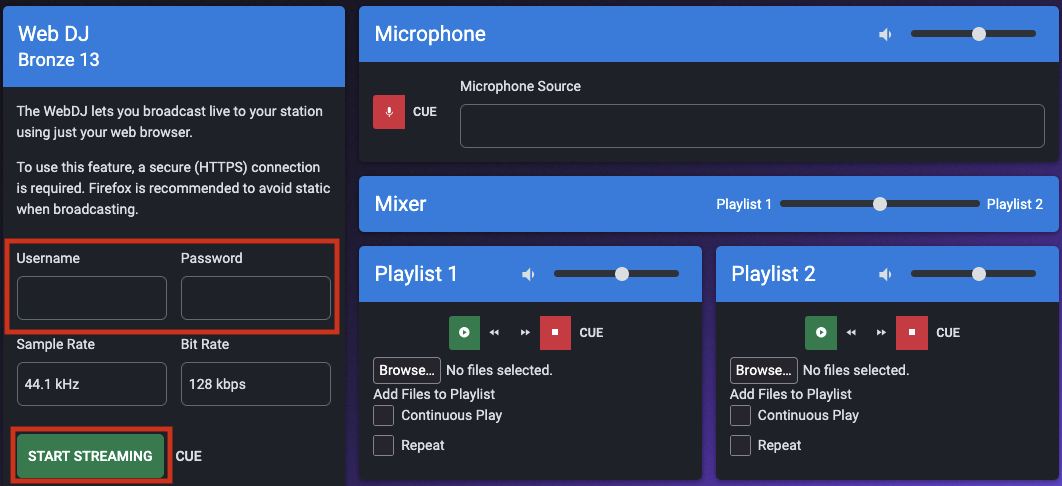Click the fast-forward icon in Playlist 1
The height and width of the screenshot is (486, 1062).
point(525,332)
